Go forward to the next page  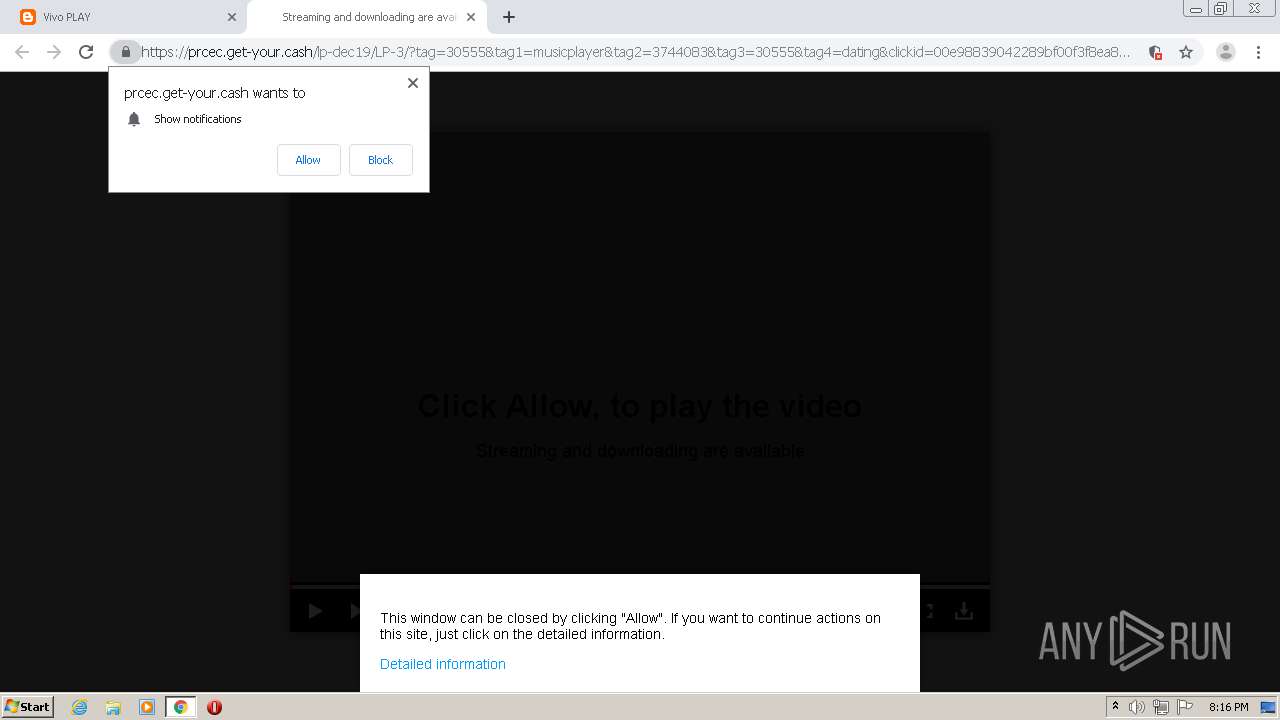pos(54,52)
